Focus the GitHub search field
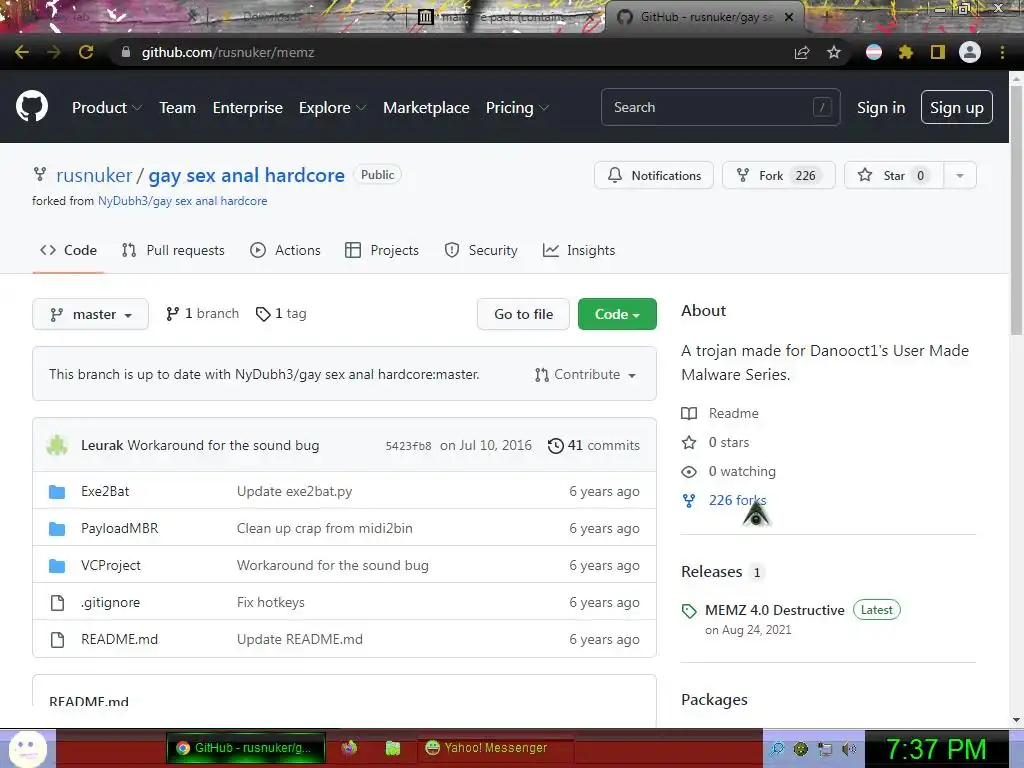Viewport: 1024px width, 768px height. pyautogui.click(x=720, y=107)
